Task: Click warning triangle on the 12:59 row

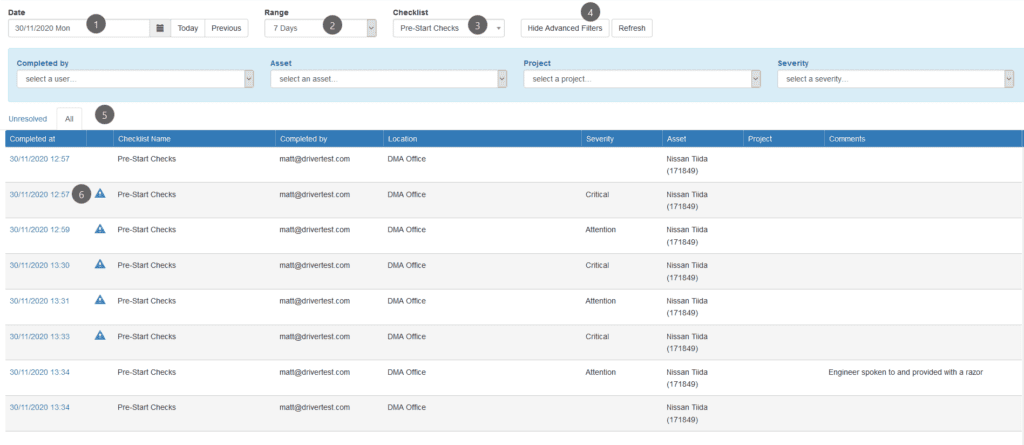Action: tap(100, 229)
